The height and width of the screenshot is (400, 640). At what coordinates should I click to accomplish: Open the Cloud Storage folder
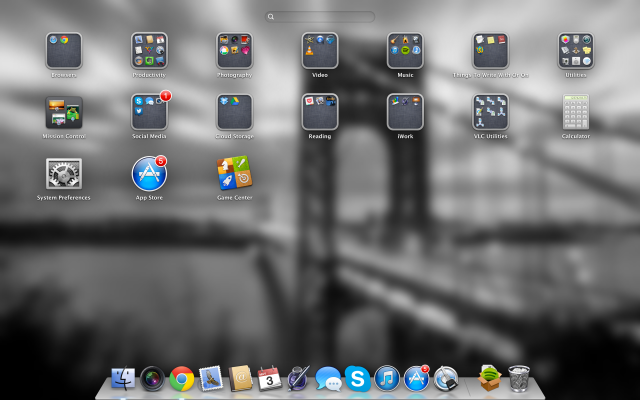234,112
